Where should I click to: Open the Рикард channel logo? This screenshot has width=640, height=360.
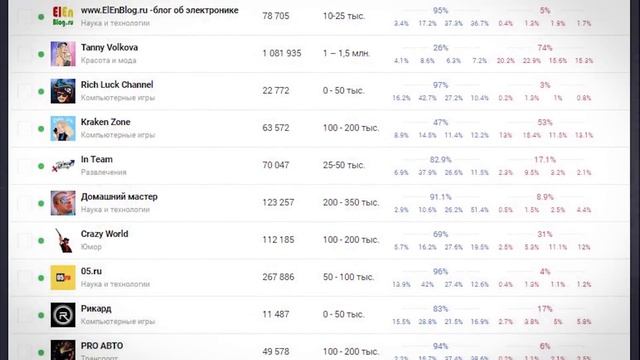63,315
